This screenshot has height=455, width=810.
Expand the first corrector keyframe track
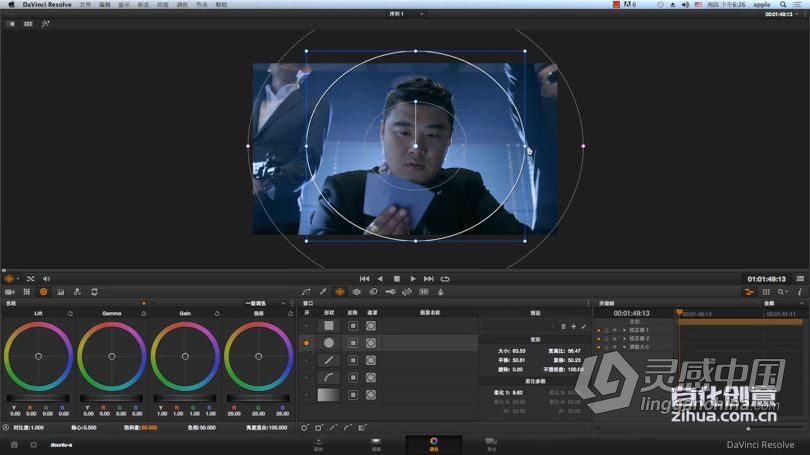tap(625, 330)
